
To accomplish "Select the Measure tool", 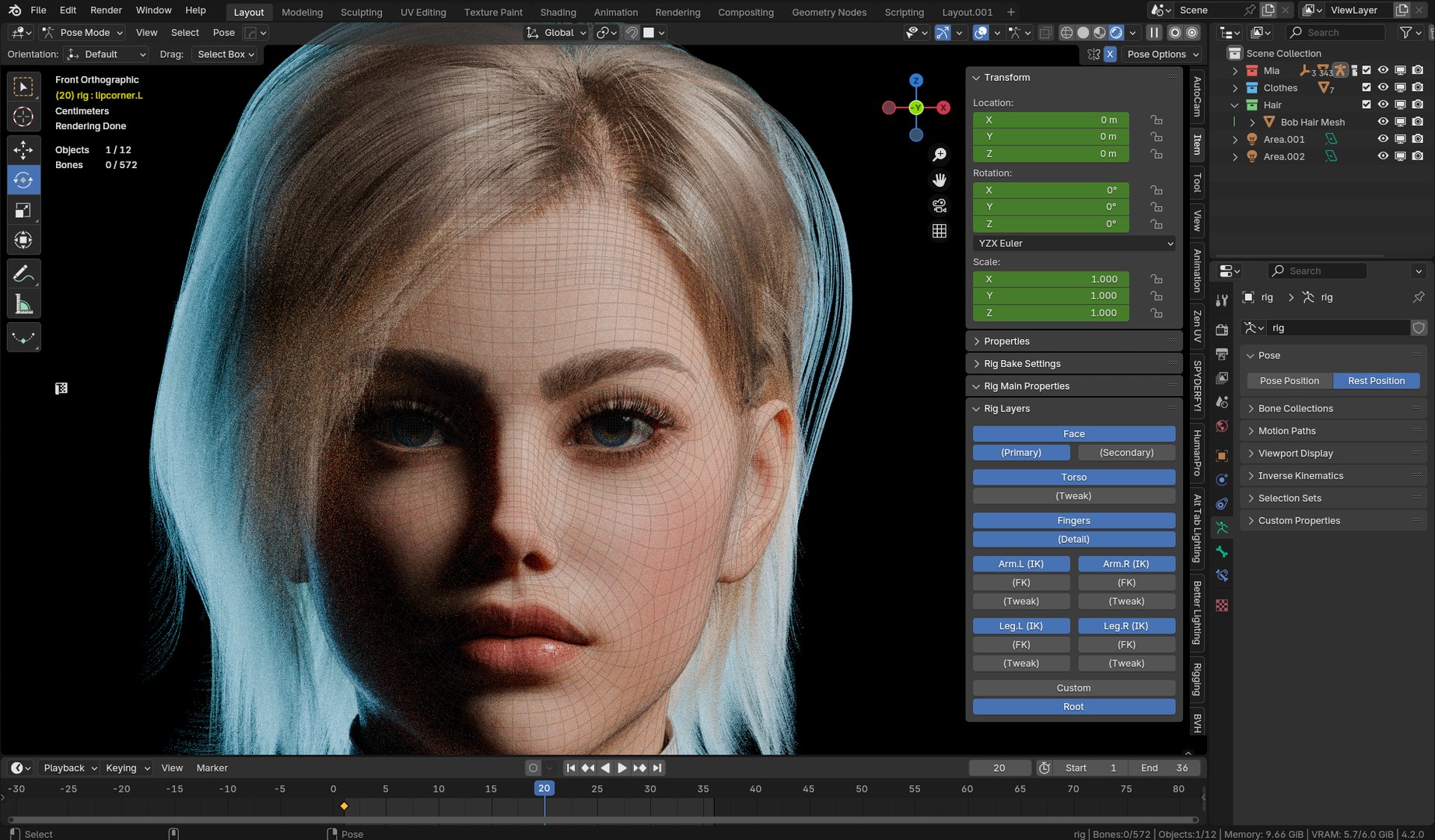I will (x=23, y=304).
